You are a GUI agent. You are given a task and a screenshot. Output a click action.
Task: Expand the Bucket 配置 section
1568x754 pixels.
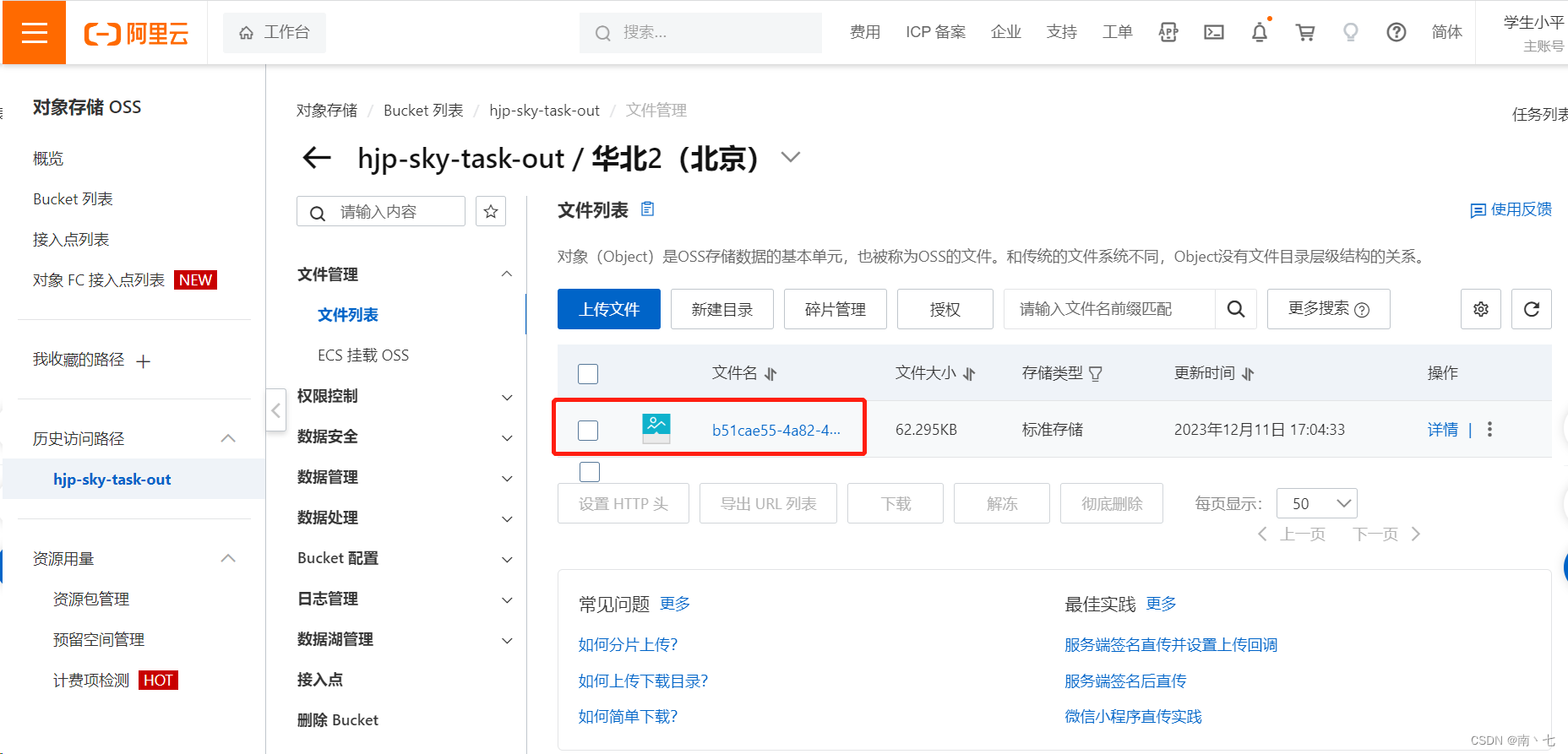coord(507,559)
